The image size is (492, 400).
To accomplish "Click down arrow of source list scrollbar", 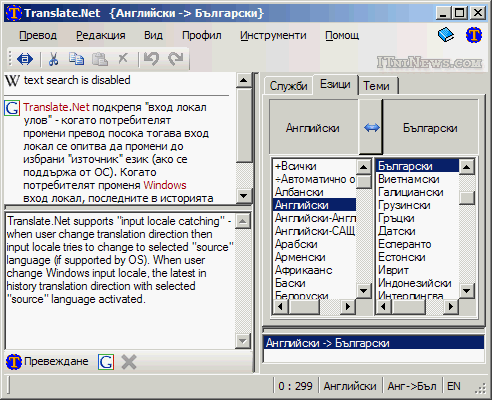I will click(363, 291).
